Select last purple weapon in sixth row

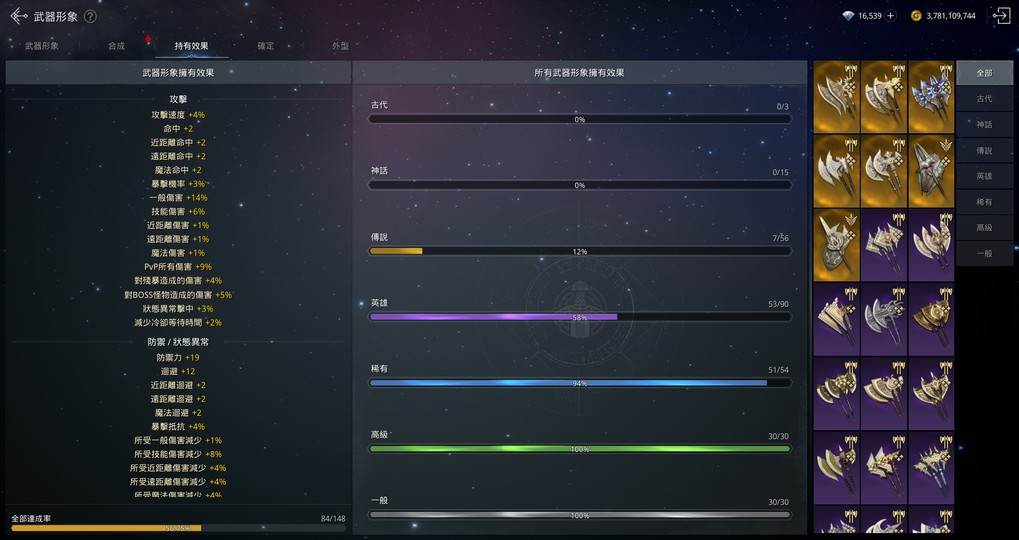931,467
